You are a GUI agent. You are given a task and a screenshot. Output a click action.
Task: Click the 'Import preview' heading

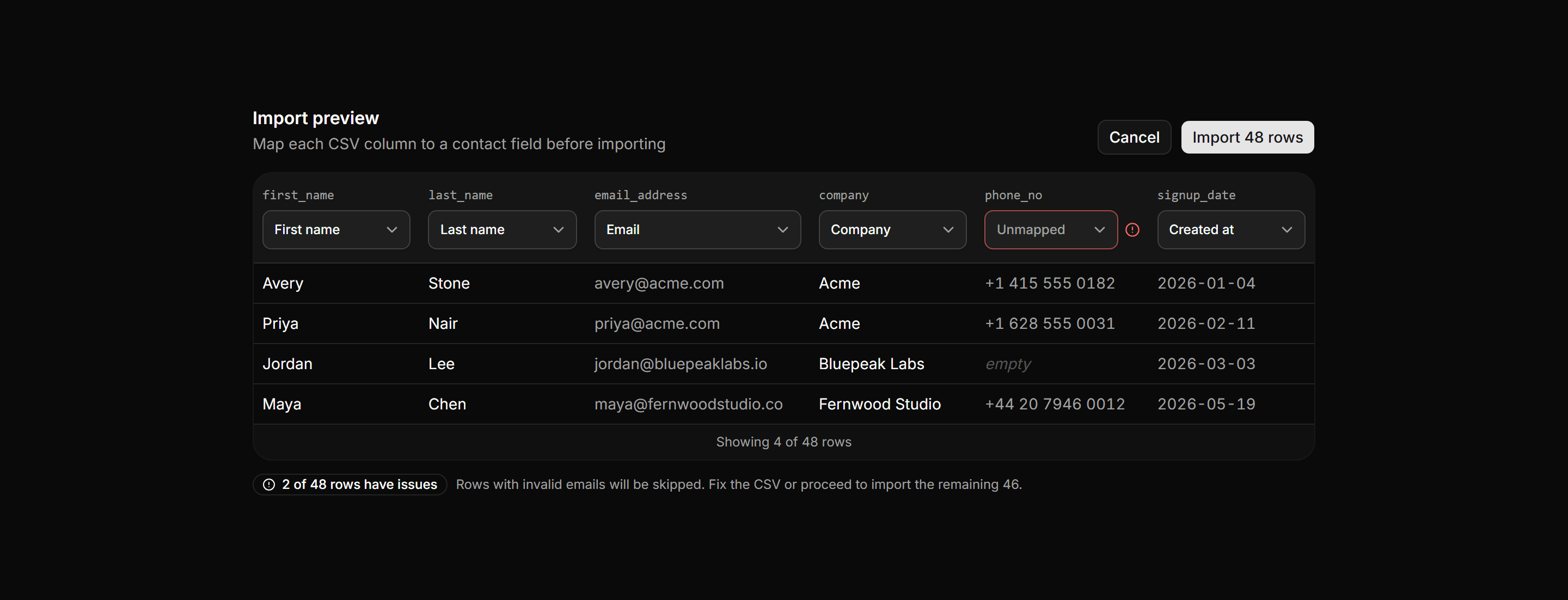[315, 118]
